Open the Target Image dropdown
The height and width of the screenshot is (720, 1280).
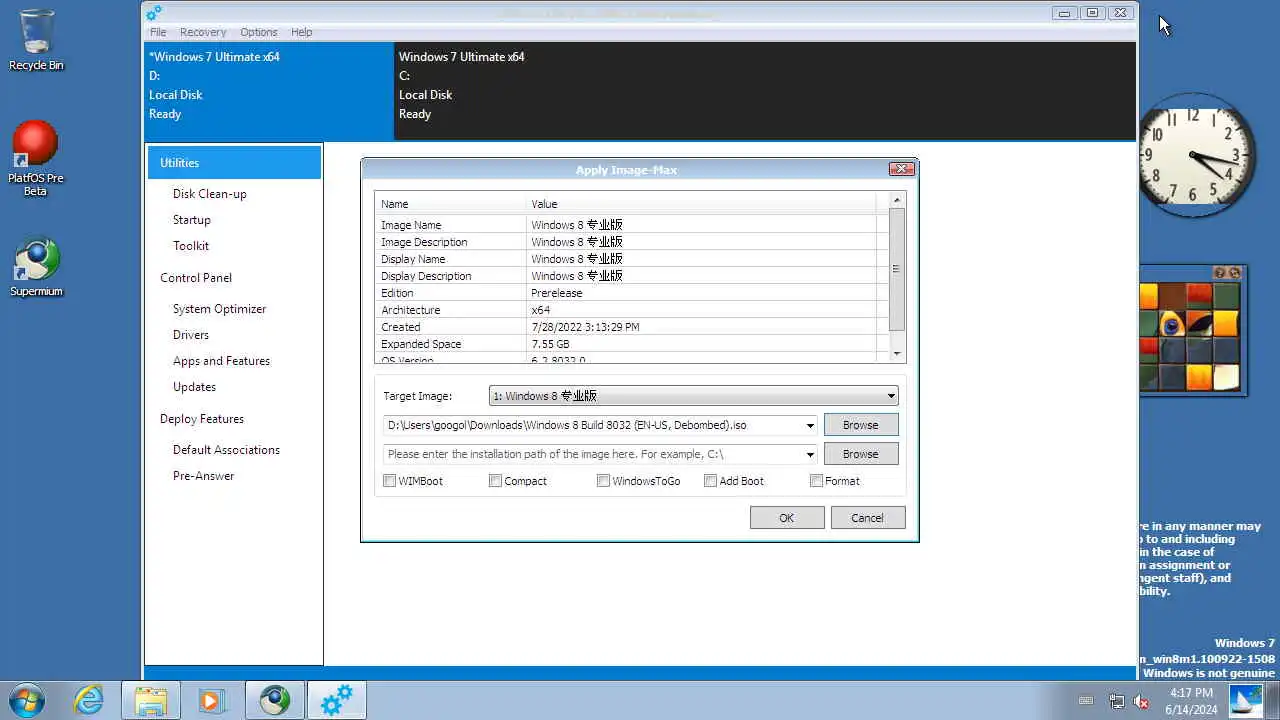coord(694,396)
